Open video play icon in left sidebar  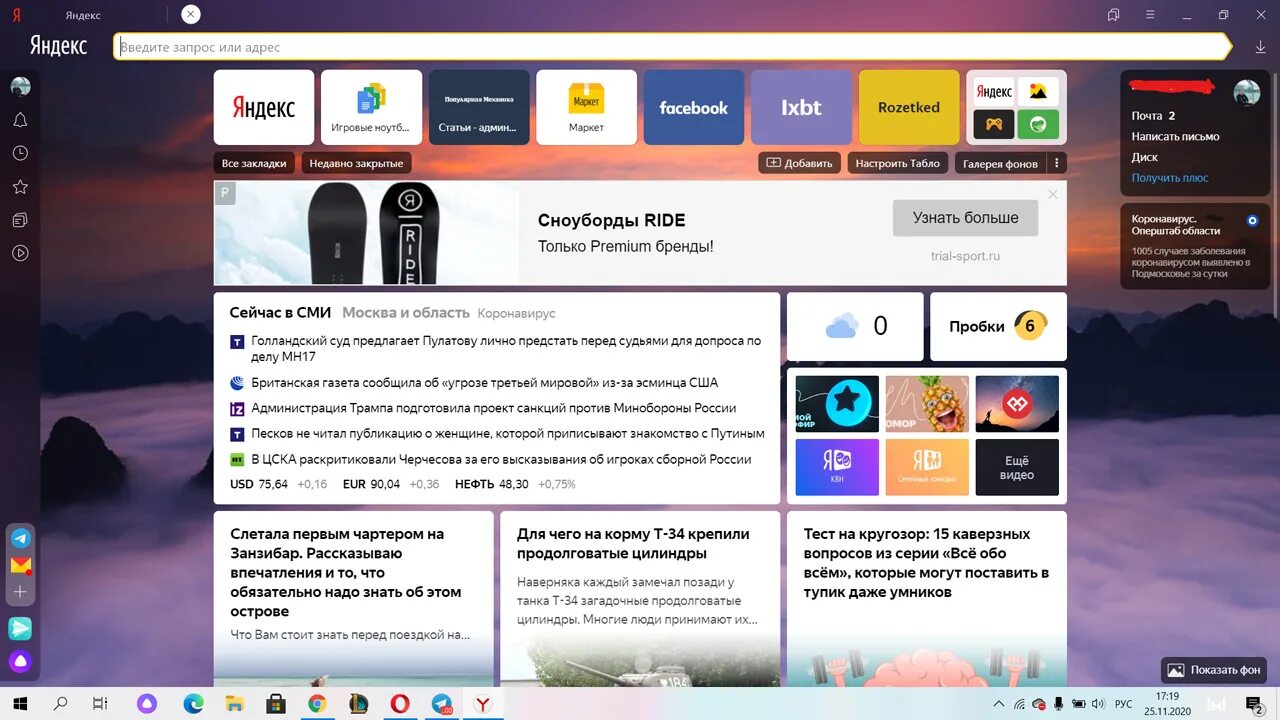click(20, 253)
